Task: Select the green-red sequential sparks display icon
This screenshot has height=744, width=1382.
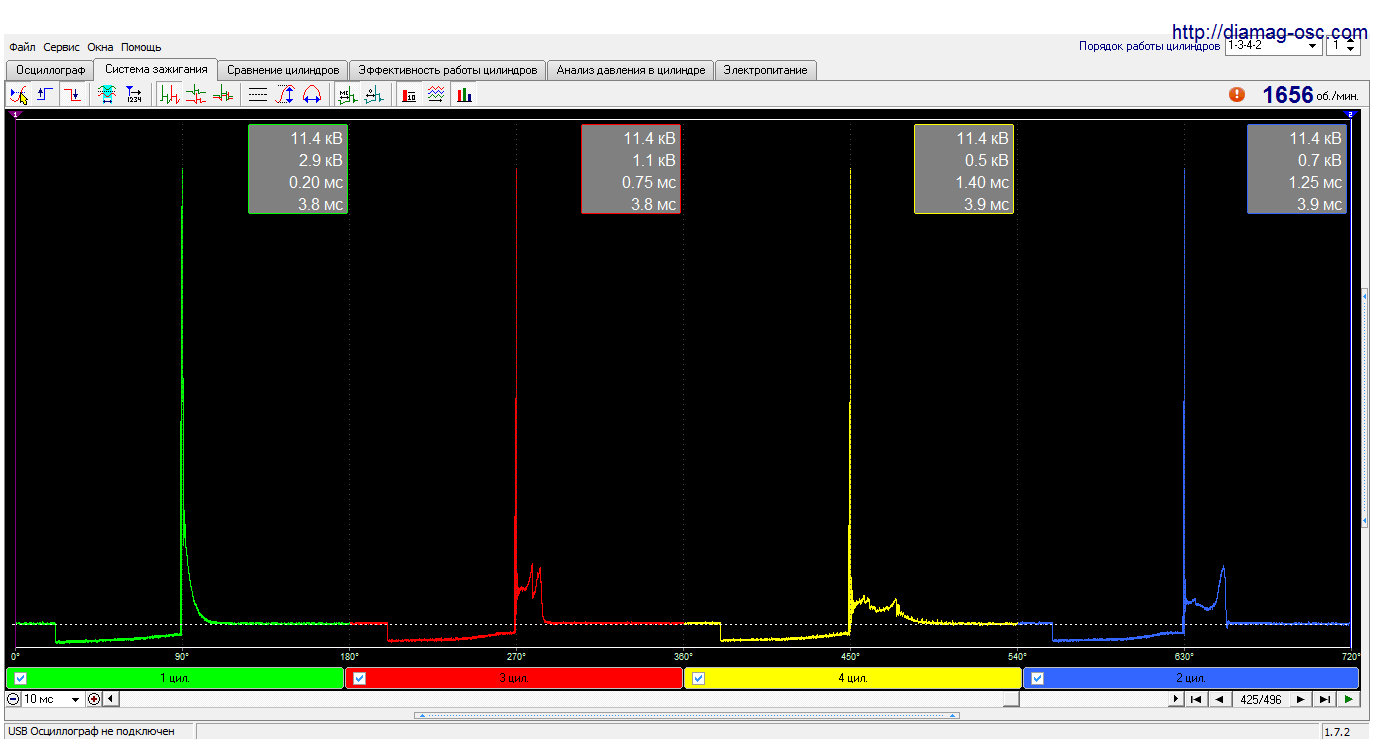Action: coord(169,95)
